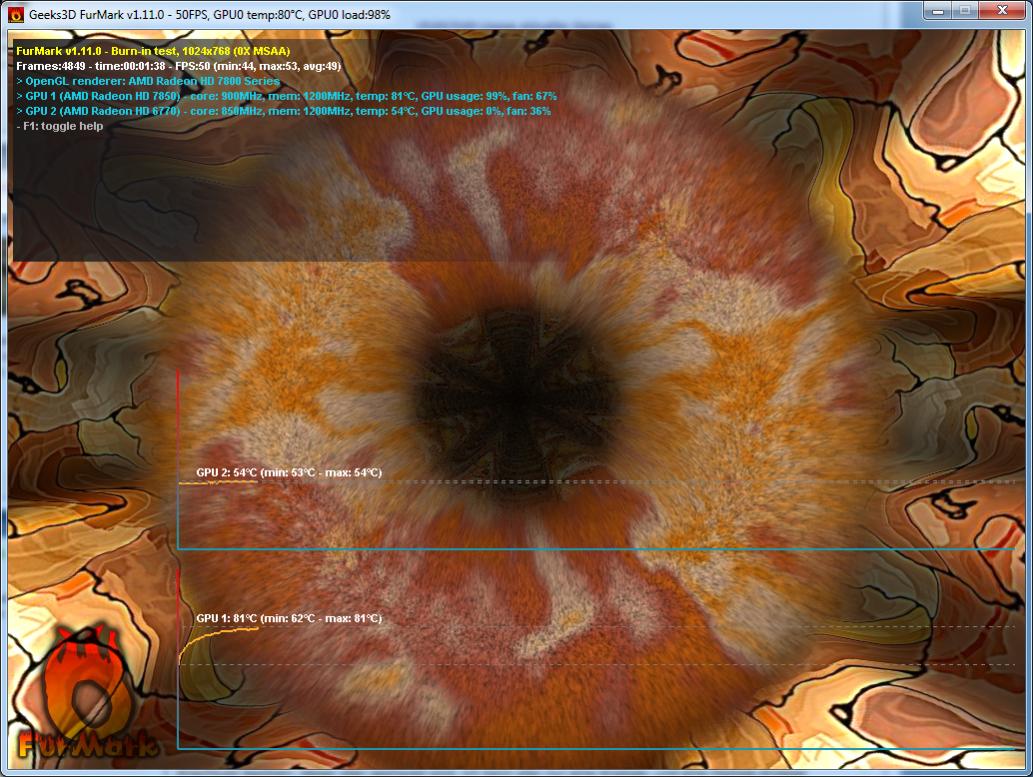Screen dimensions: 1033x777
Task: Click the GPU 1 temperature curve
Action: [x=209, y=637]
